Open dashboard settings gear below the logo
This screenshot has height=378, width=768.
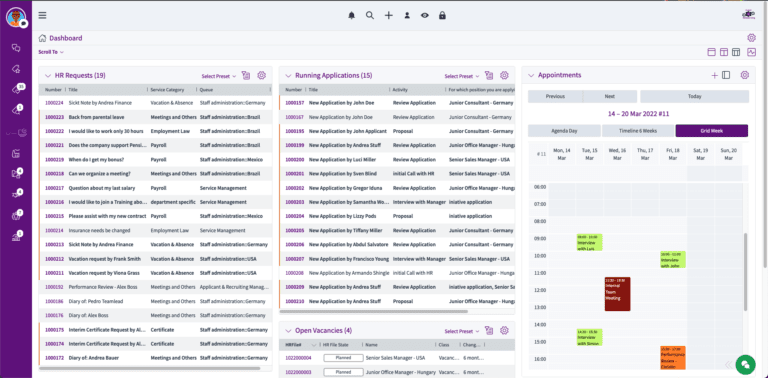[751, 38]
